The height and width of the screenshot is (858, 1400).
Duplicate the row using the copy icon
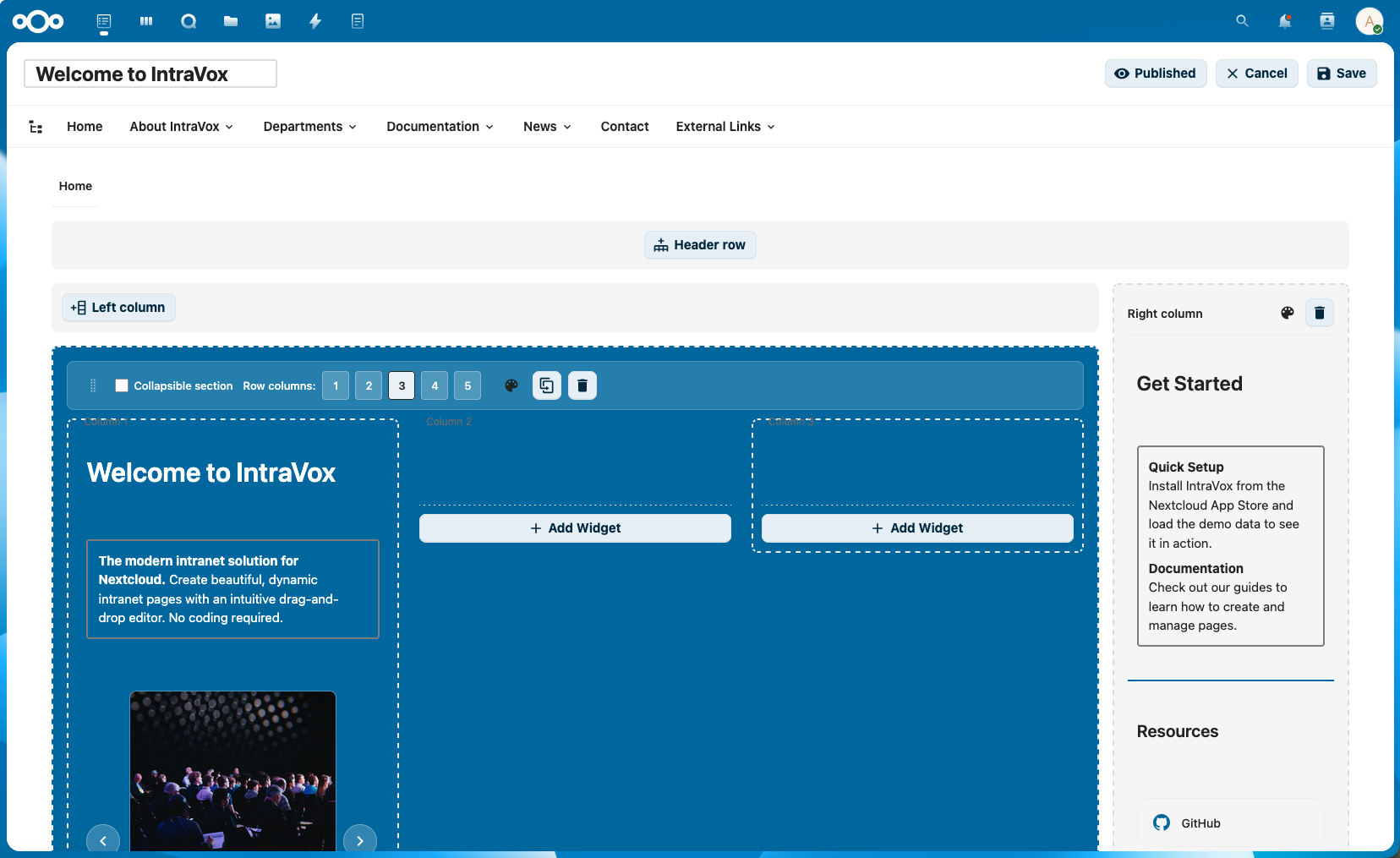pyautogui.click(x=547, y=385)
